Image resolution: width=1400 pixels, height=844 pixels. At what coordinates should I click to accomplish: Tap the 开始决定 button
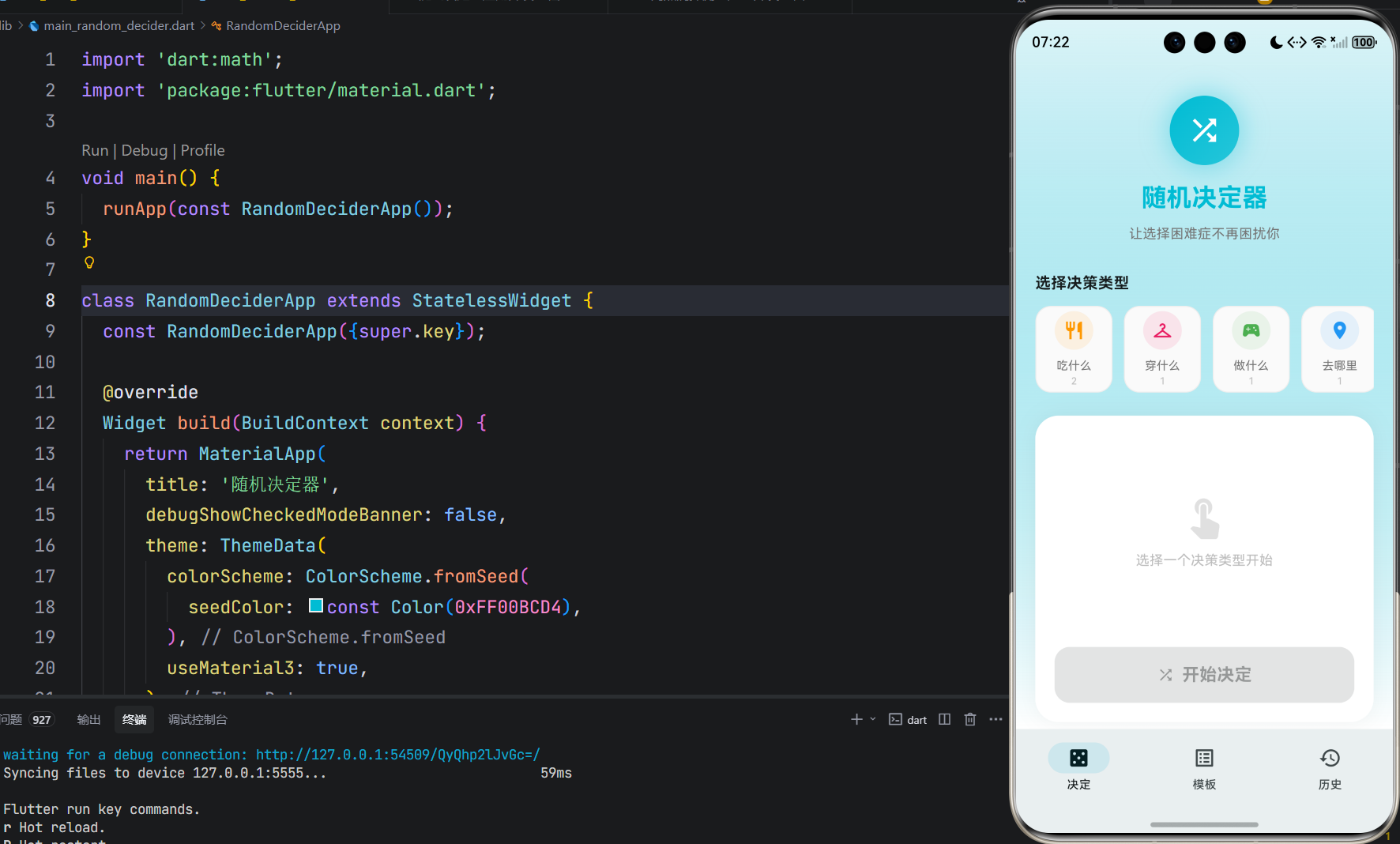click(1204, 675)
